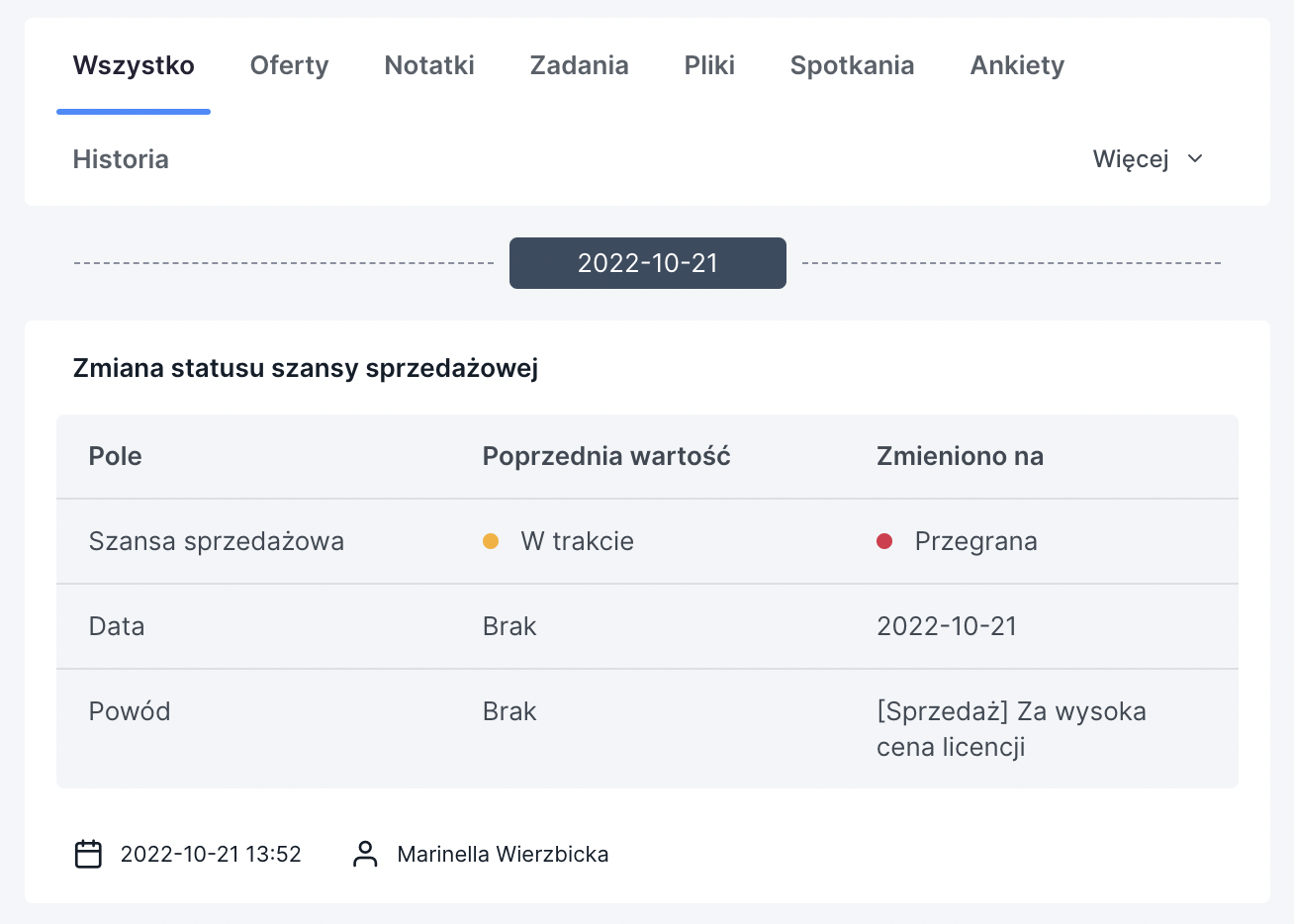This screenshot has width=1294, height=924.
Task: Click the calendar icon beside the timestamp
Action: (x=89, y=854)
